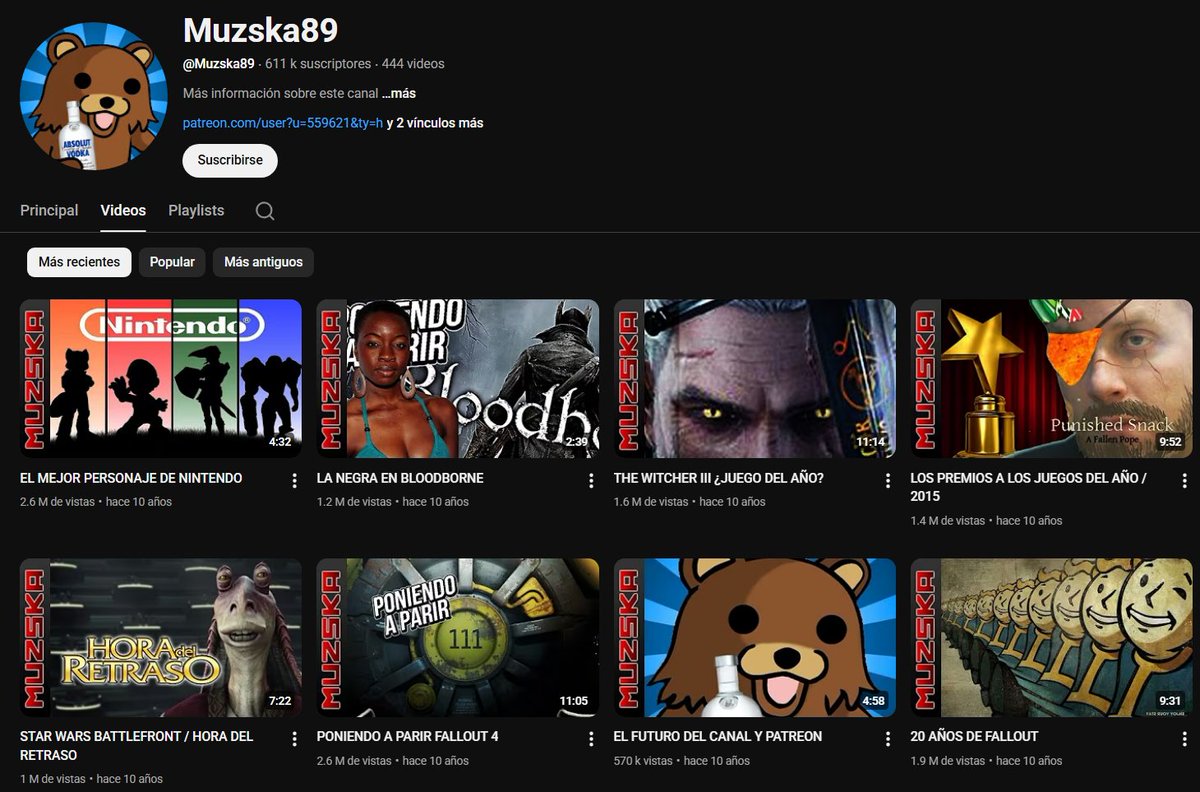Play the Fallout vault 111 door thumbnail
Viewport: 1200px width, 792px height.
click(458, 637)
